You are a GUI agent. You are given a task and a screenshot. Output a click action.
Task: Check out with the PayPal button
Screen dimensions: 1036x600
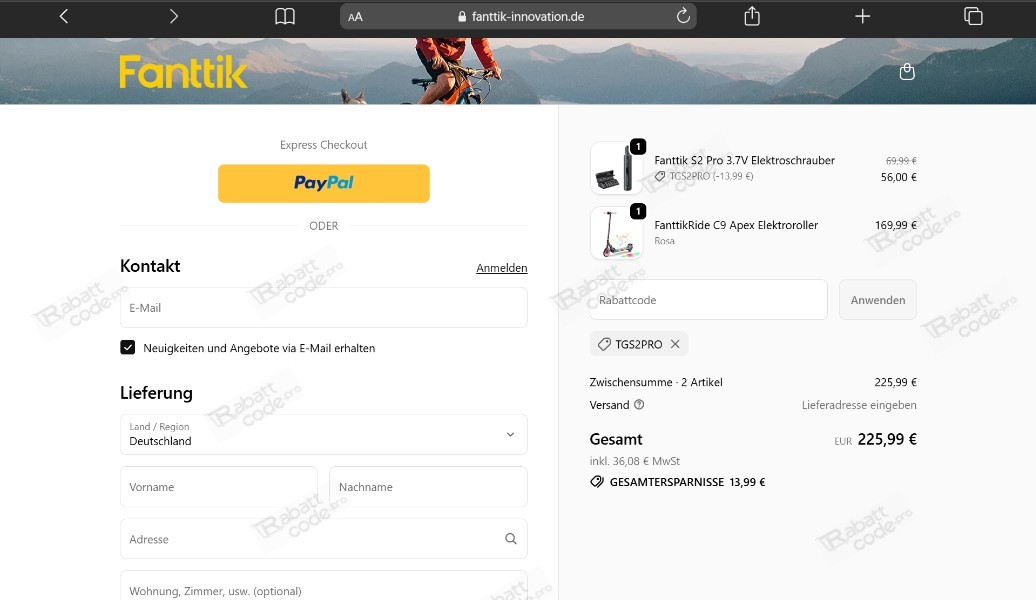(x=324, y=183)
